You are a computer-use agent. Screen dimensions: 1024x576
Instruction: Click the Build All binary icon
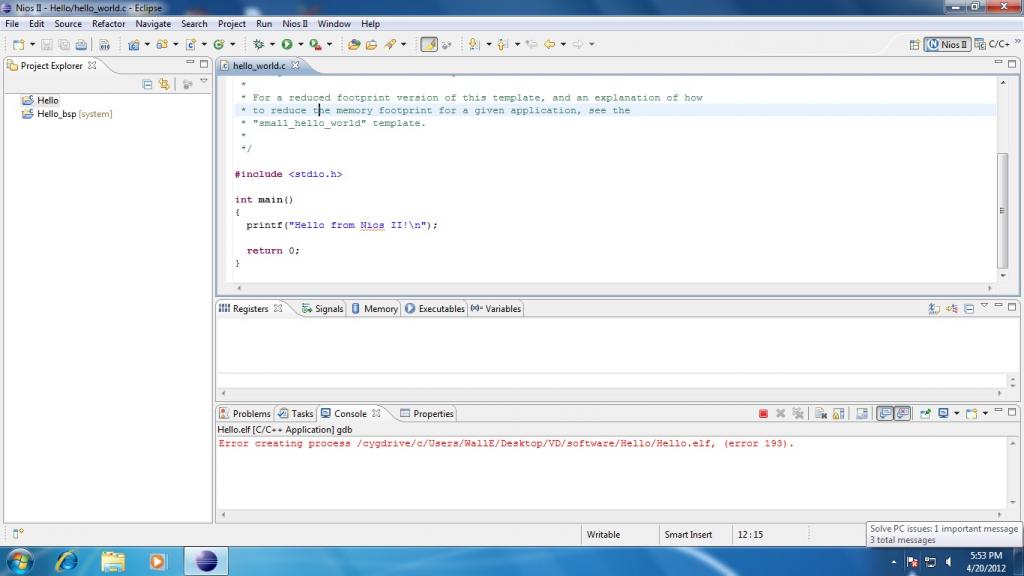pyautogui.click(x=104, y=44)
